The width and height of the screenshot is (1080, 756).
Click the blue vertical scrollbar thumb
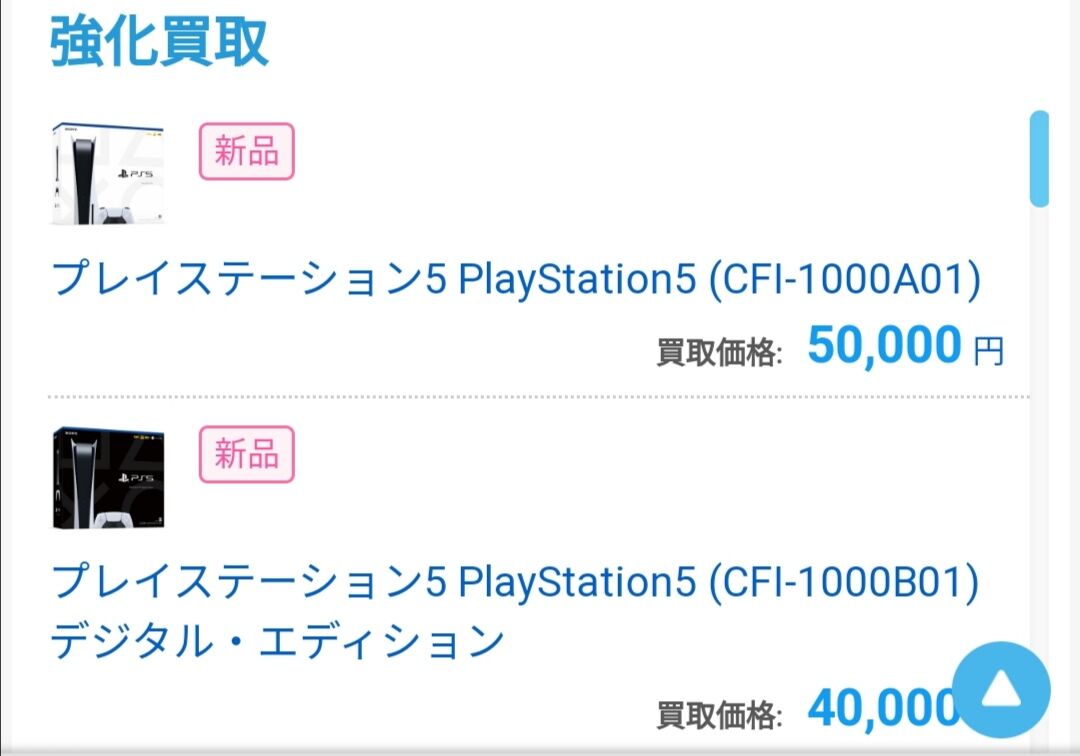(x=1040, y=158)
